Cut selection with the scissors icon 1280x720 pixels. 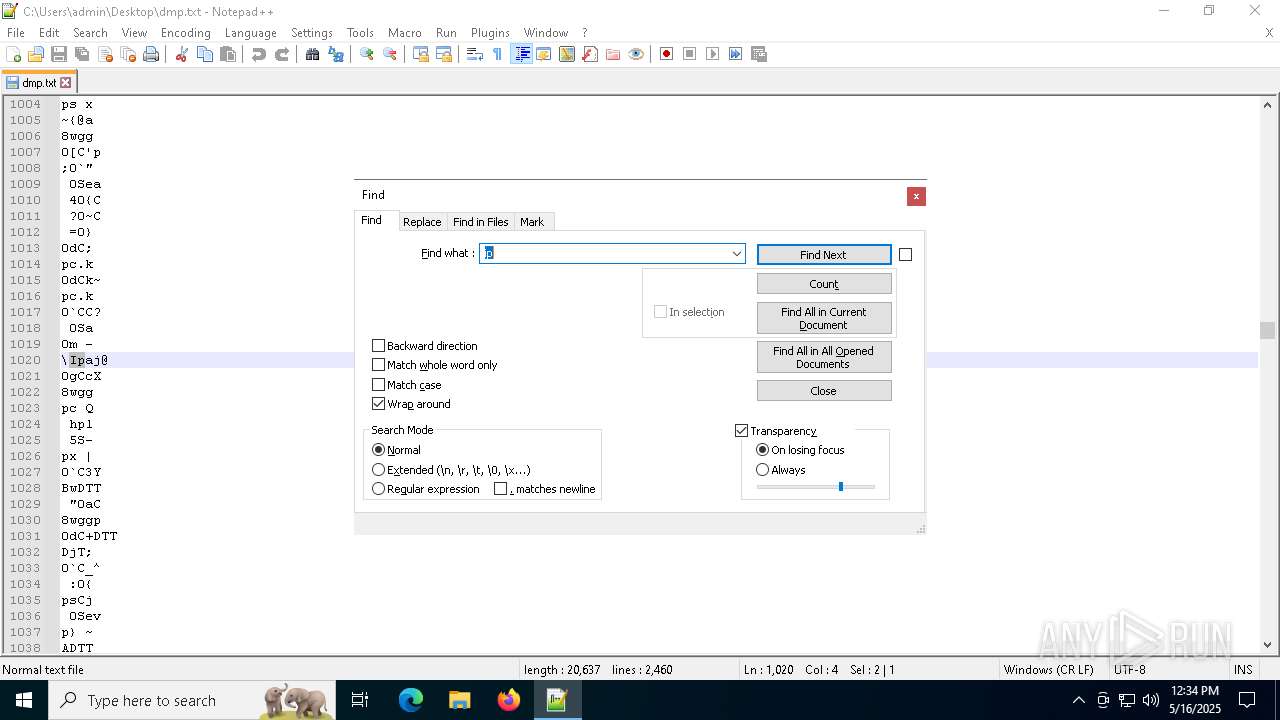pos(182,54)
